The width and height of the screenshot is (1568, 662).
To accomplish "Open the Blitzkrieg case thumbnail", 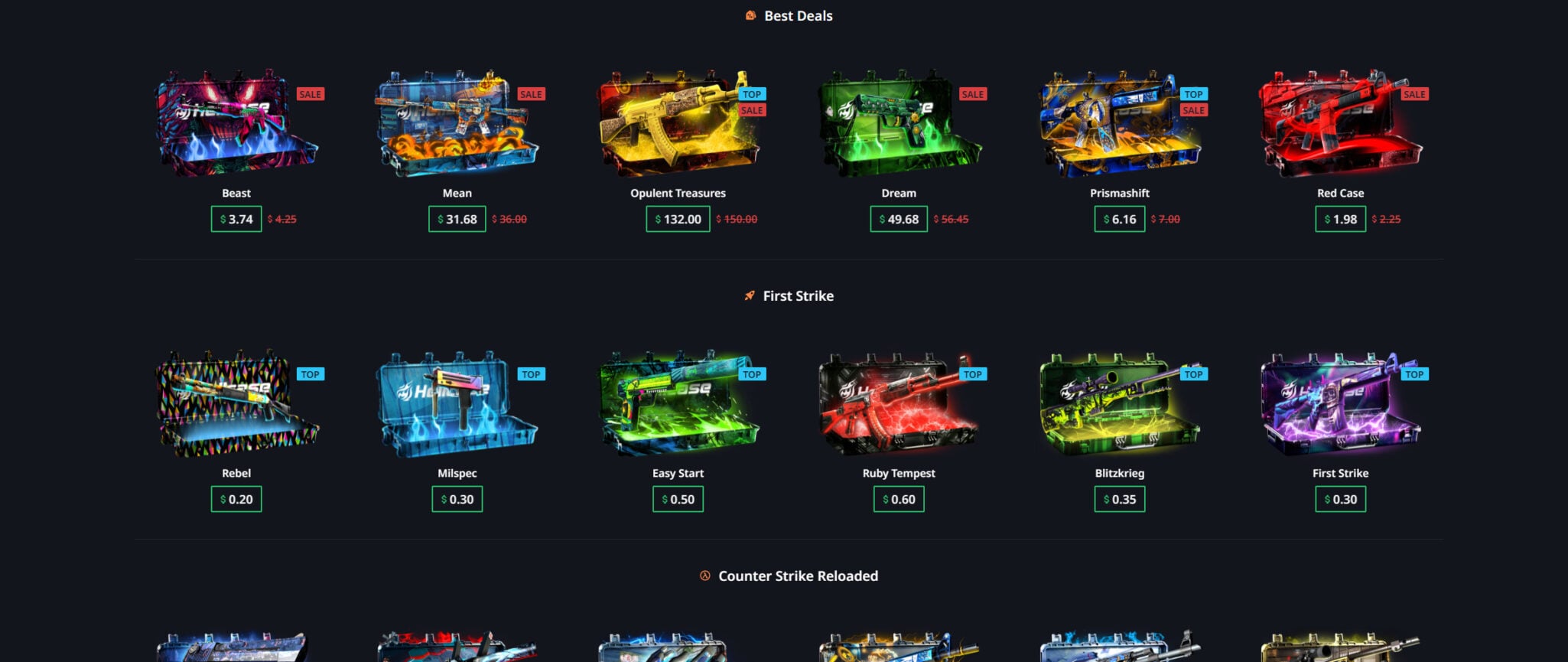I will 1120,403.
